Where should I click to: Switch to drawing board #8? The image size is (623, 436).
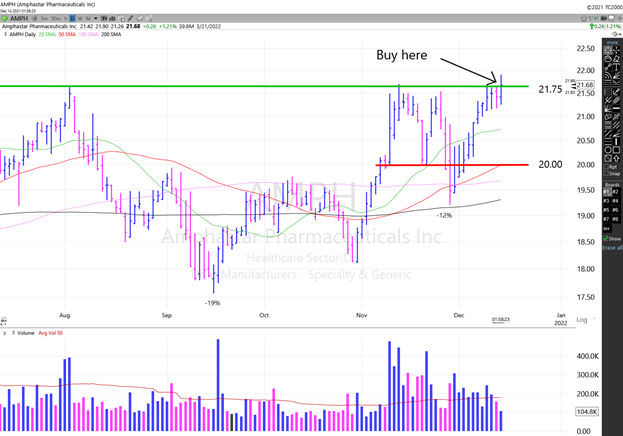[x=615, y=219]
